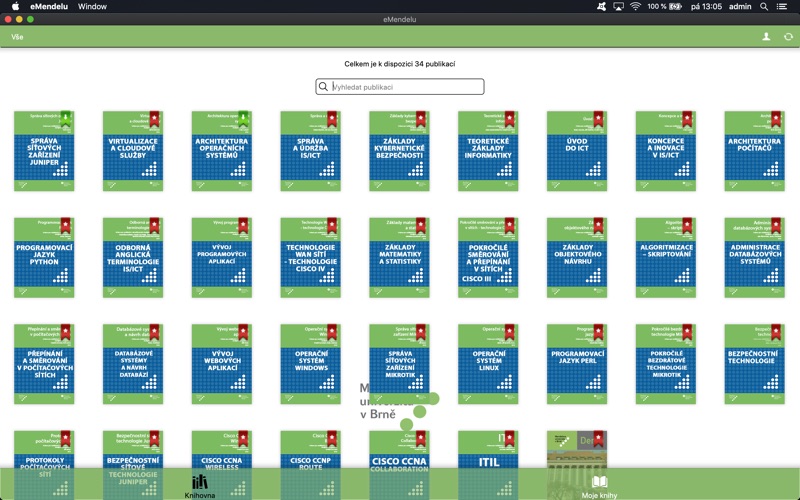This screenshot has width=800, height=500.
Task: Open the Pokročilé směrování a přepínání book
Action: (x=488, y=258)
